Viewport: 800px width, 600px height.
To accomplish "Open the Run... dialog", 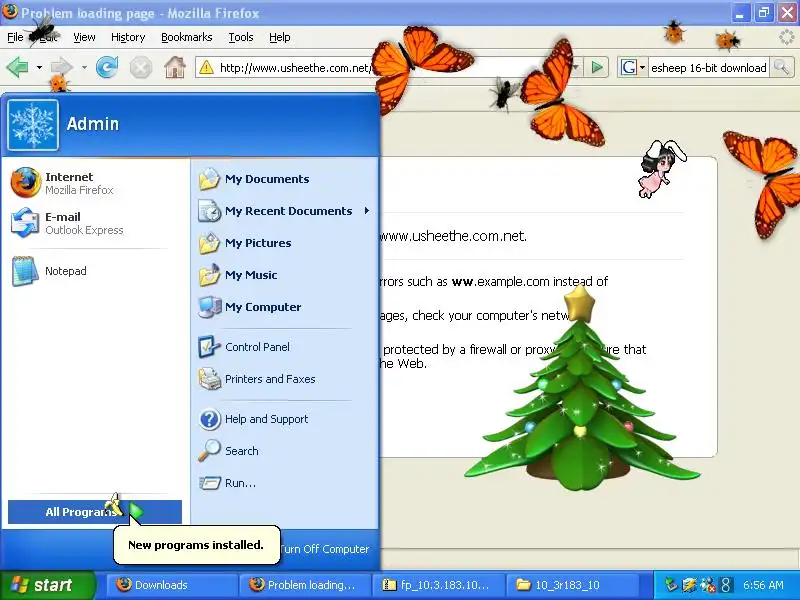I will click(x=285, y=483).
